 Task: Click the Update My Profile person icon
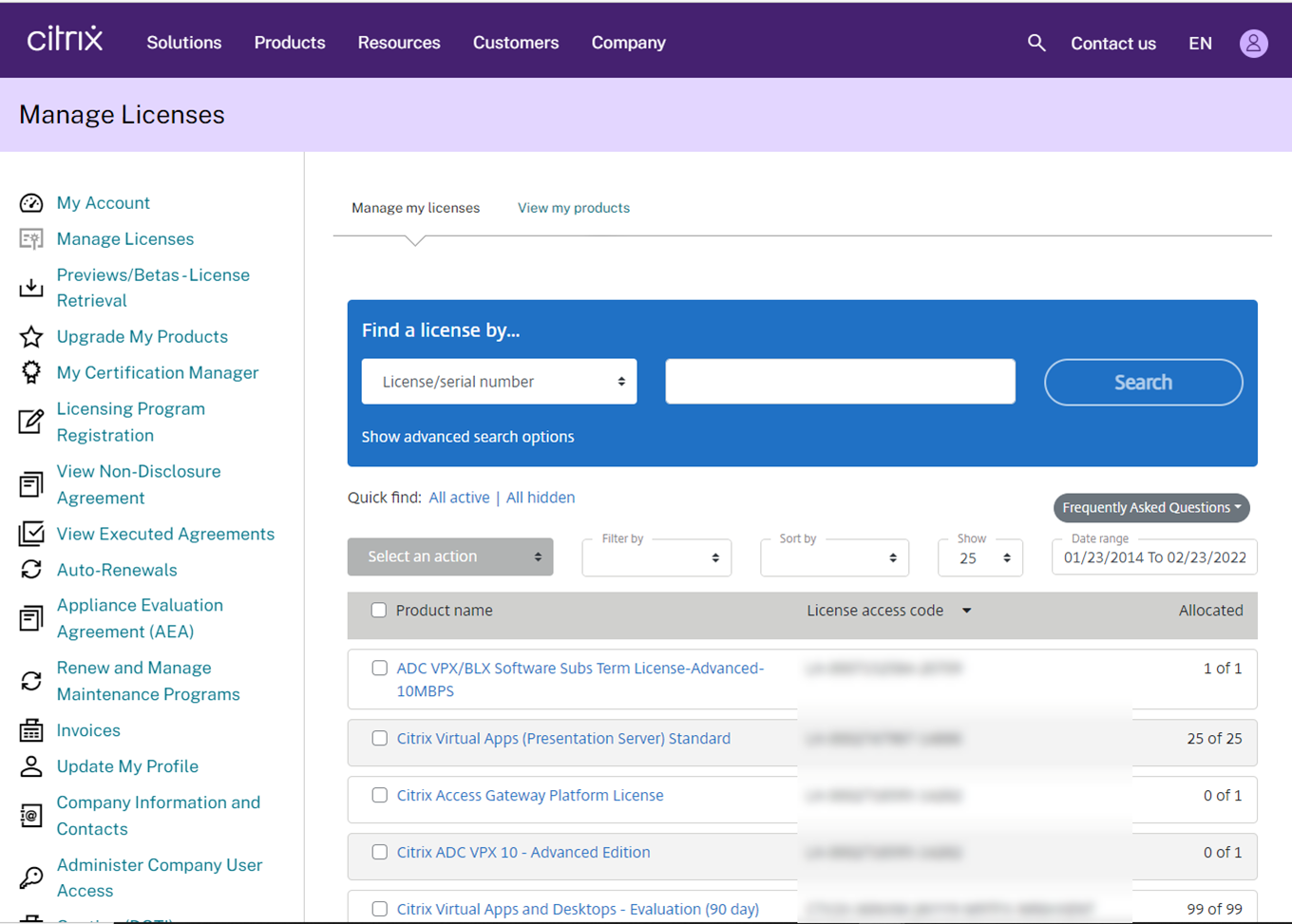click(x=31, y=766)
